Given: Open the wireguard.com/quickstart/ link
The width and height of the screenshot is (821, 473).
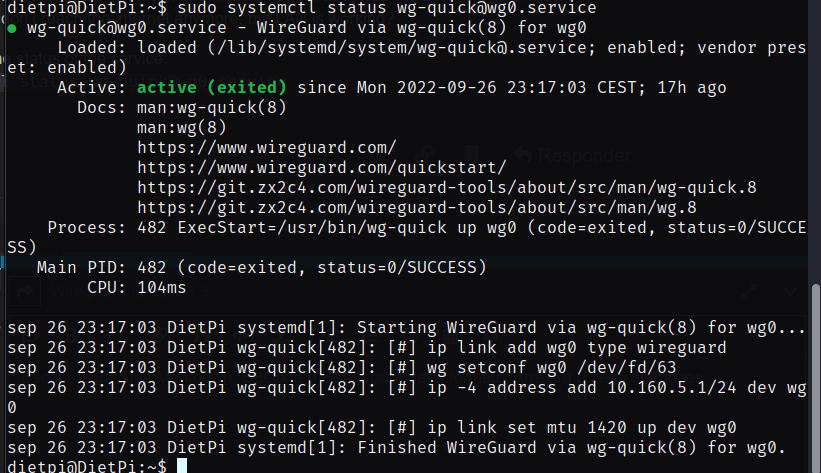Looking at the screenshot, I should [x=321, y=168].
